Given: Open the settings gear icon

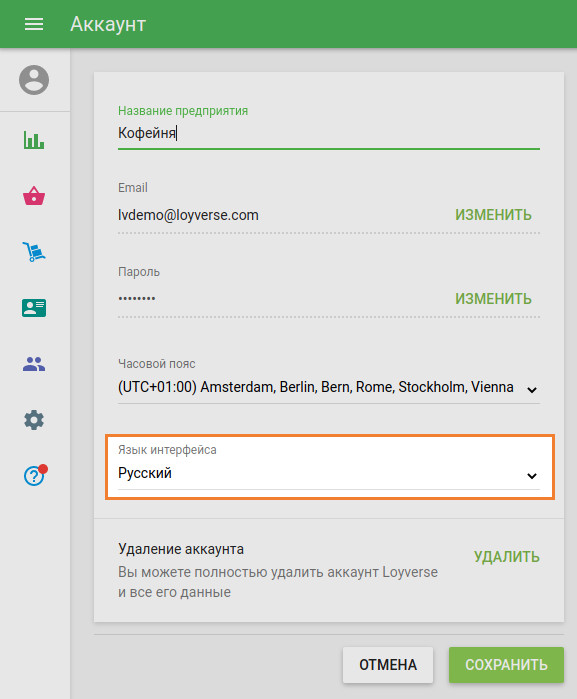Looking at the screenshot, I should 34,420.
